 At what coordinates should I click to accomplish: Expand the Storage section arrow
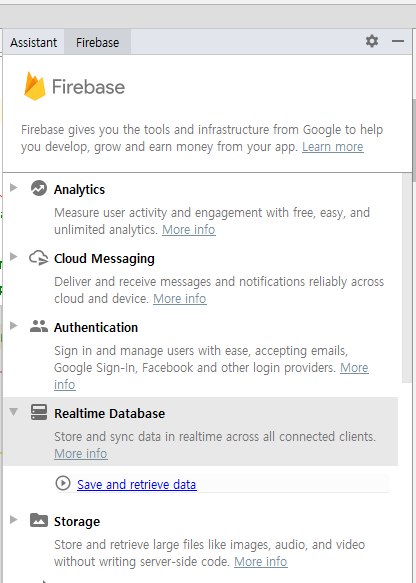point(14,520)
